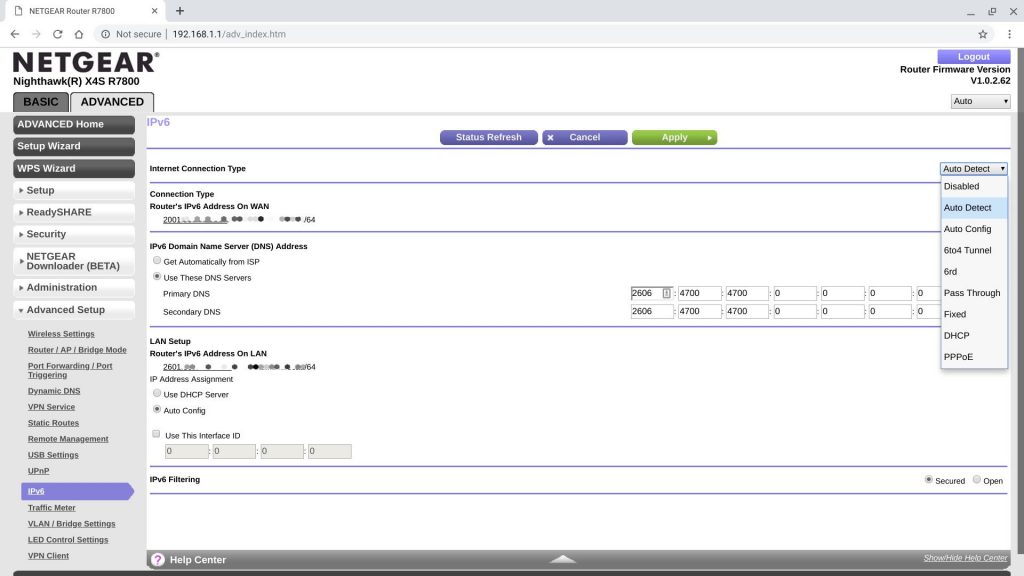Log out of the router
The width and height of the screenshot is (1024, 576).
pos(973,57)
